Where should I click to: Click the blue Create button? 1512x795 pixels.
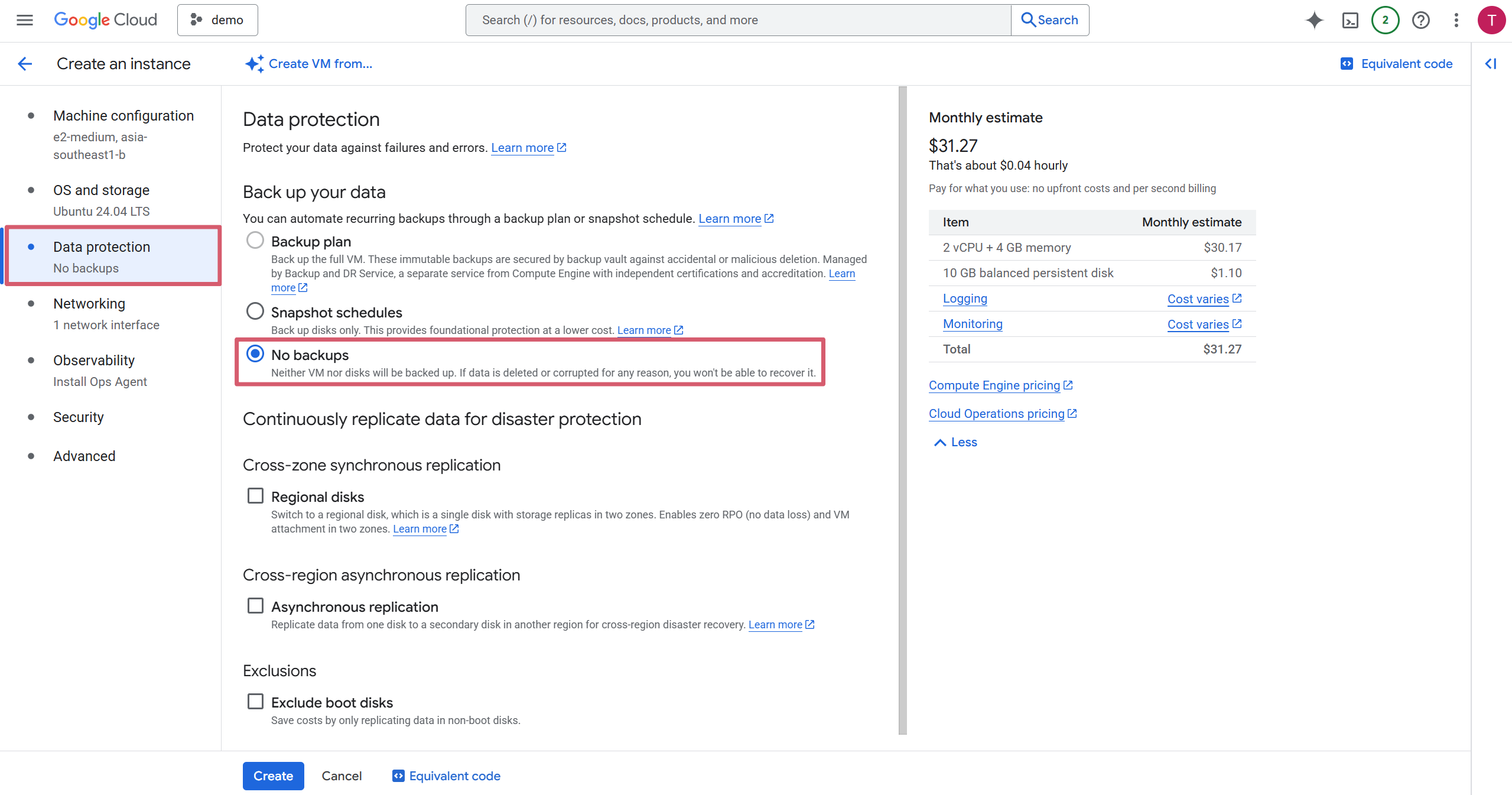click(273, 775)
